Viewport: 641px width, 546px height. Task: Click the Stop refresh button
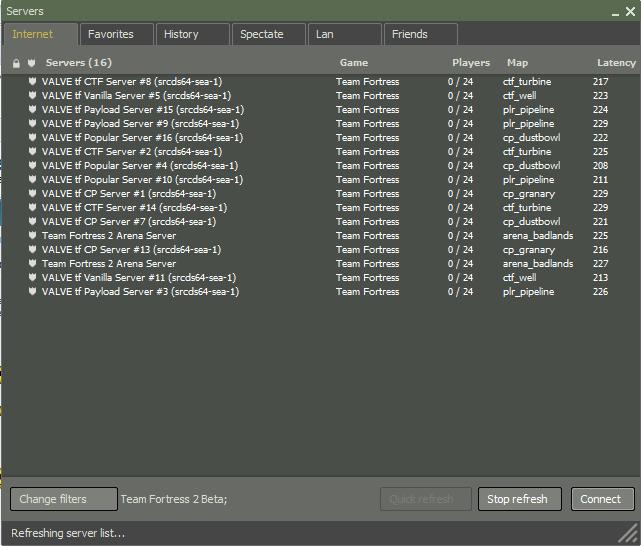click(520, 499)
